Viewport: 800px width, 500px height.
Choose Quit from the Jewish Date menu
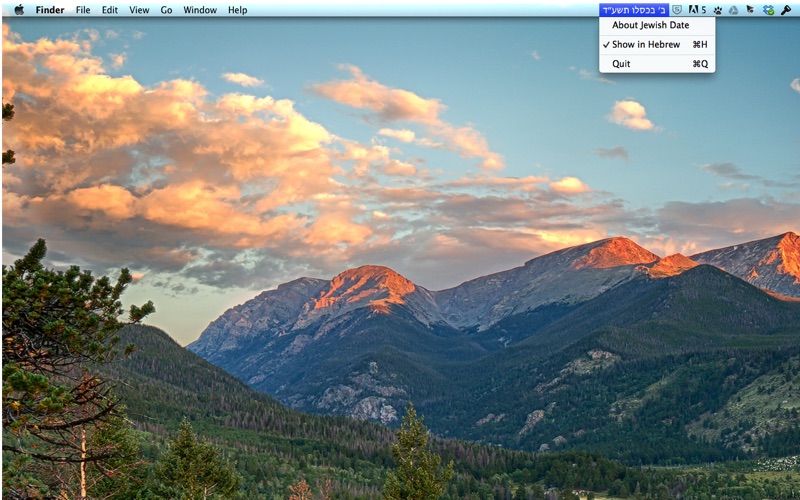point(657,64)
